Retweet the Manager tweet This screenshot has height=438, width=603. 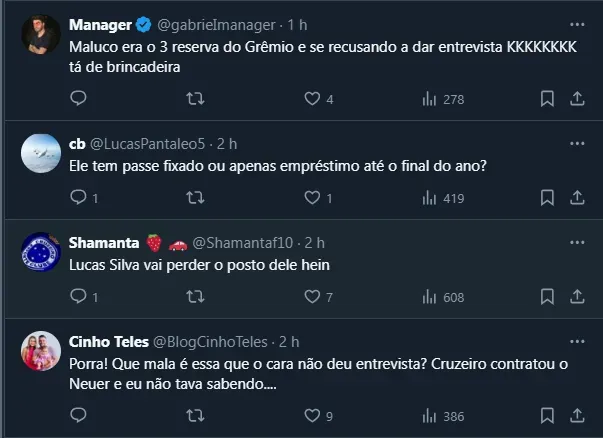[x=196, y=99]
